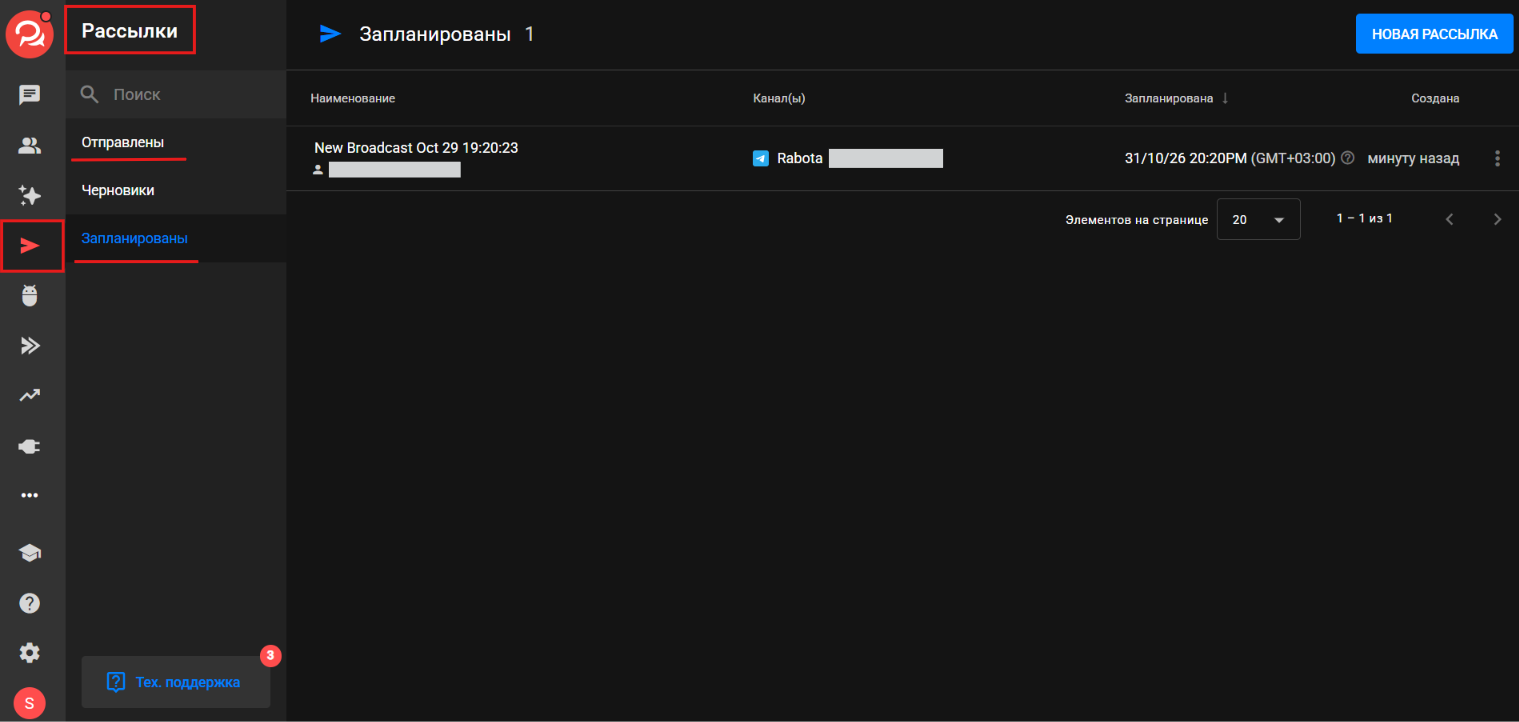Open the academy graduation cap icon

tap(30, 553)
